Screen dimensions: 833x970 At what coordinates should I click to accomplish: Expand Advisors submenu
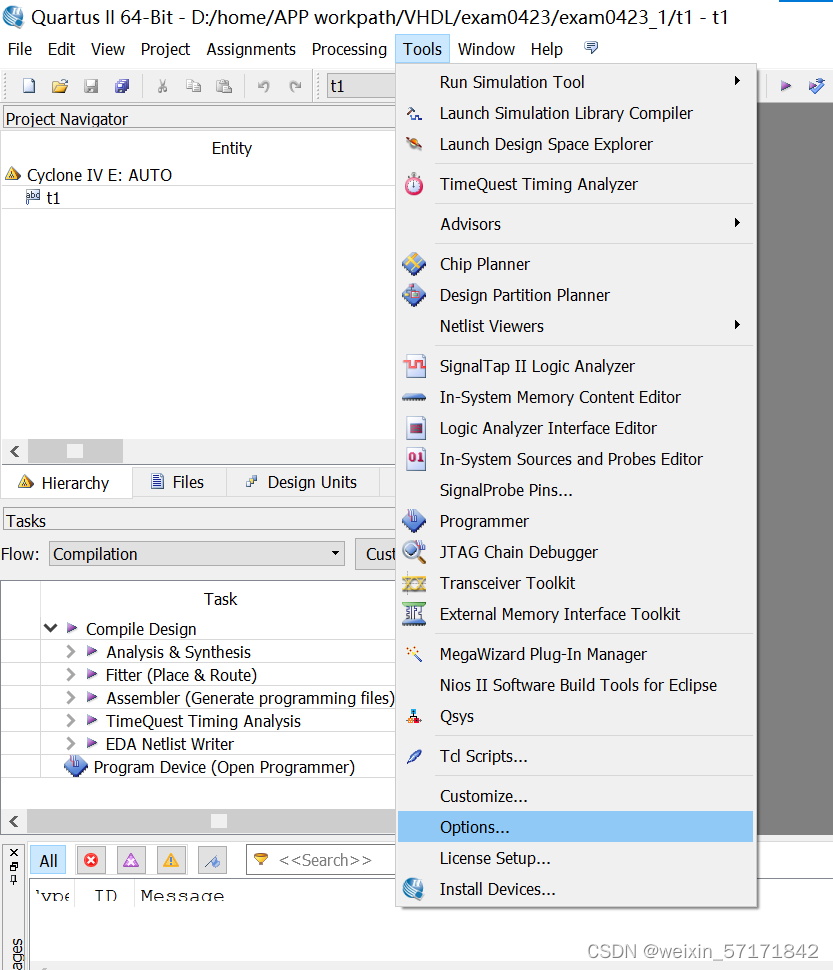pyautogui.click(x=575, y=224)
